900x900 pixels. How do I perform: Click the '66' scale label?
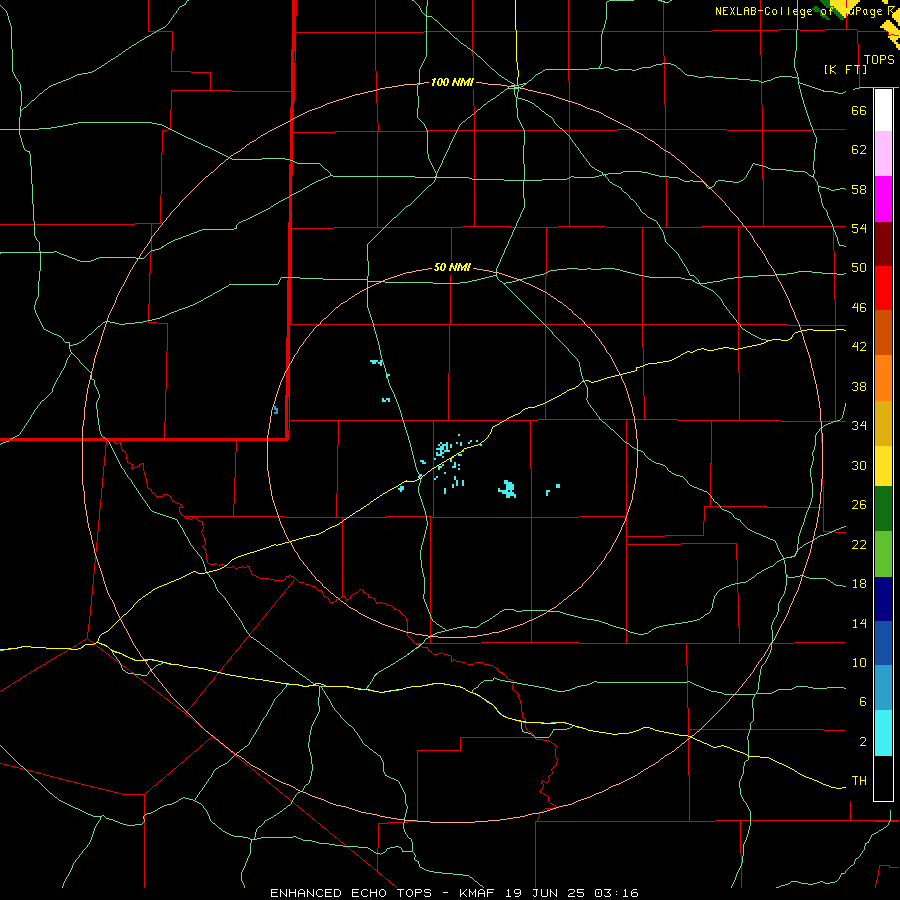point(859,110)
